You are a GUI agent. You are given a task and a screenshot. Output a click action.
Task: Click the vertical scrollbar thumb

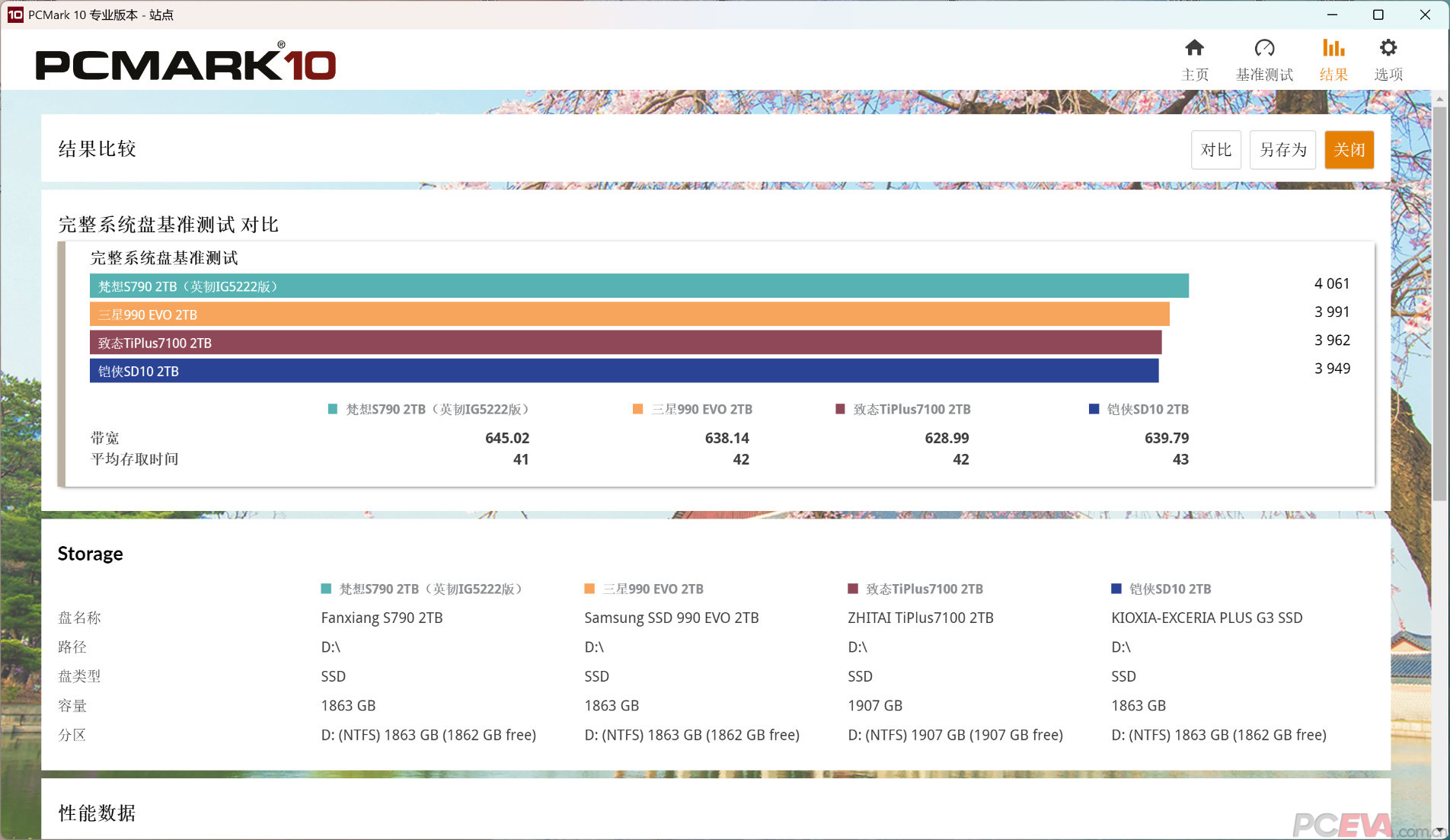[1439, 305]
